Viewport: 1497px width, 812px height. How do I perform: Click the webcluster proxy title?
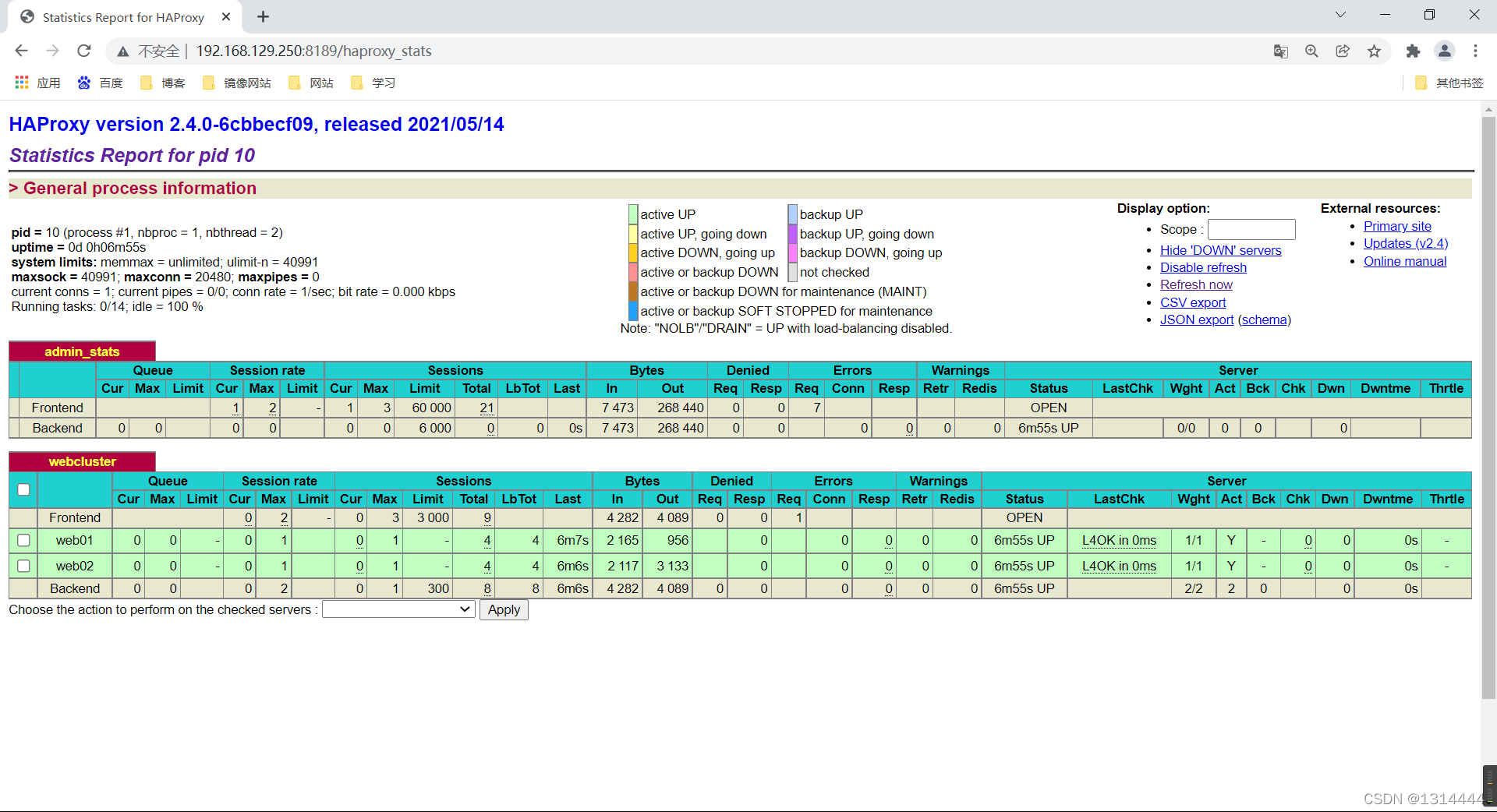(82, 461)
